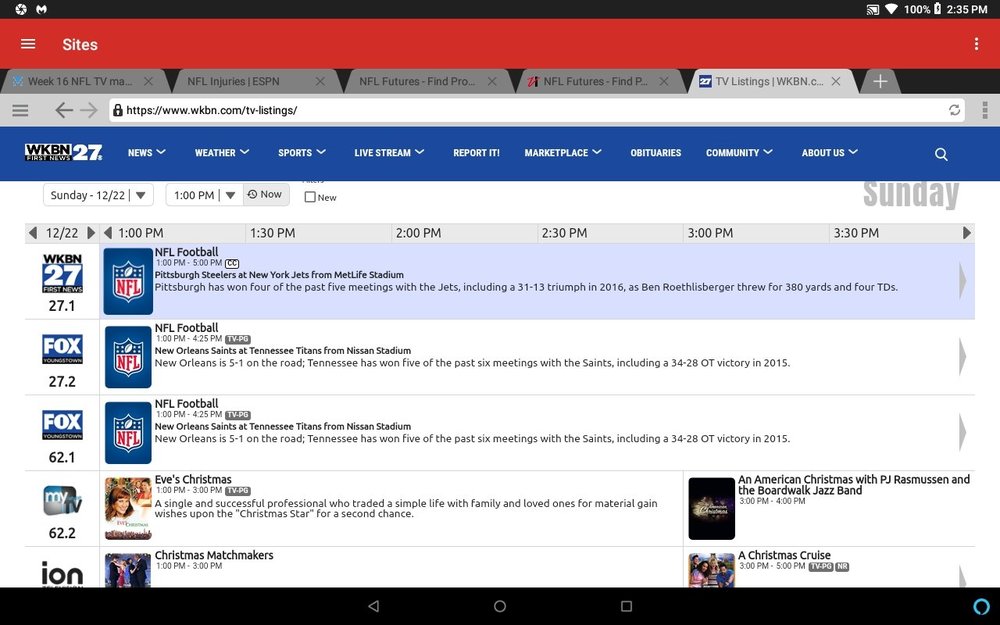The image size is (1000, 625).
Task: Open the app overflow menu in the red bar
Action: coord(976,44)
